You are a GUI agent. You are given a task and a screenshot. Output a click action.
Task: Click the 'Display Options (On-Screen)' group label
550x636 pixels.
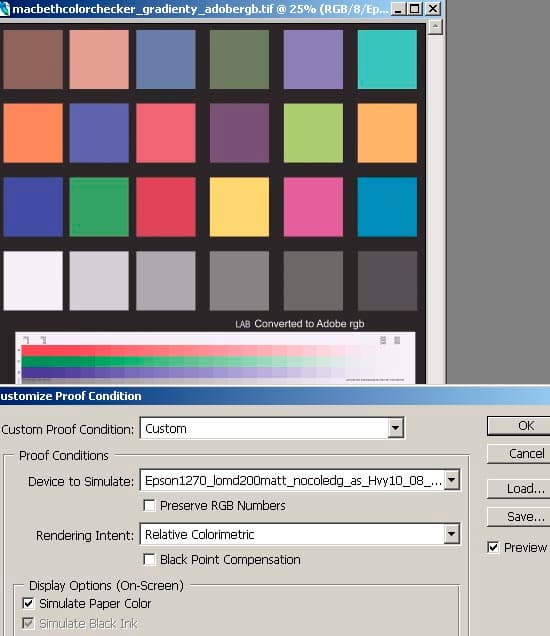[x=106, y=585]
